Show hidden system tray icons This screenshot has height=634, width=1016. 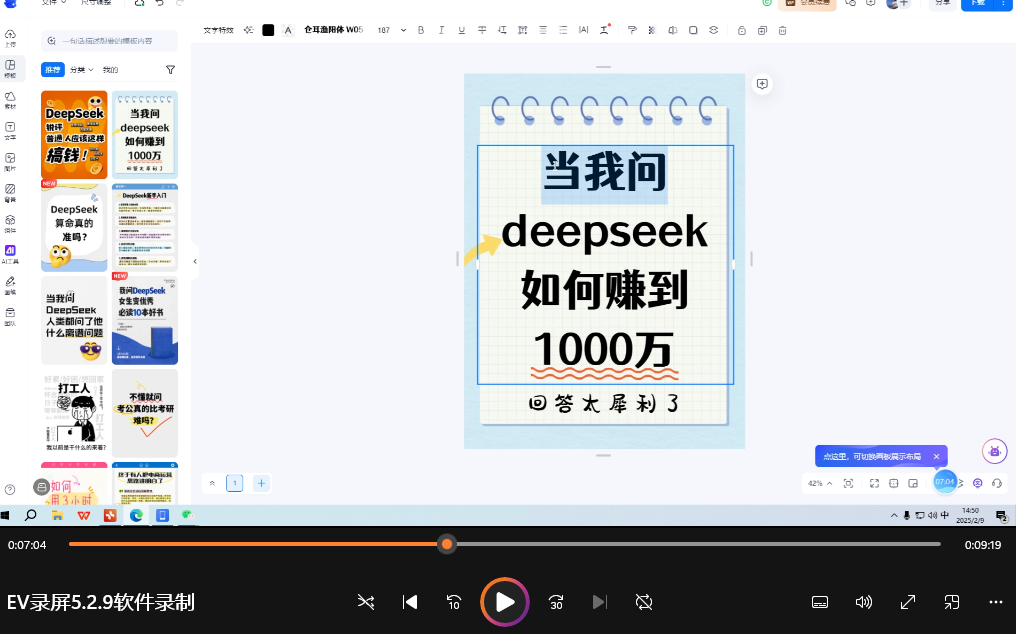(894, 515)
